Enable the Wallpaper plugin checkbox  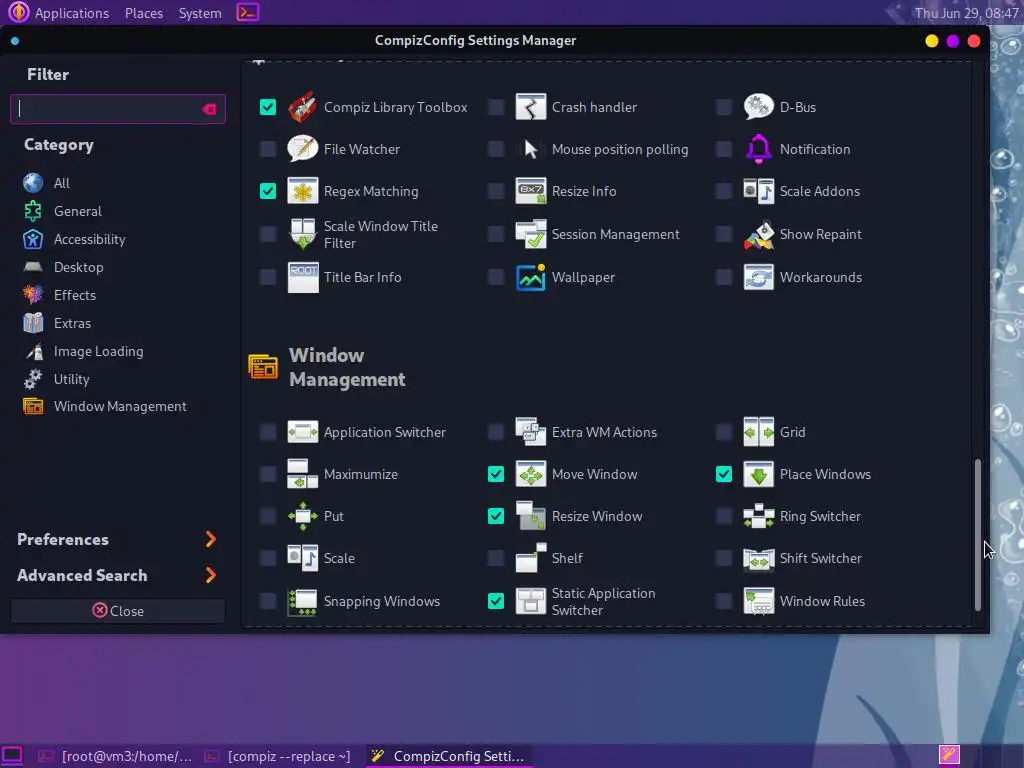click(x=496, y=277)
